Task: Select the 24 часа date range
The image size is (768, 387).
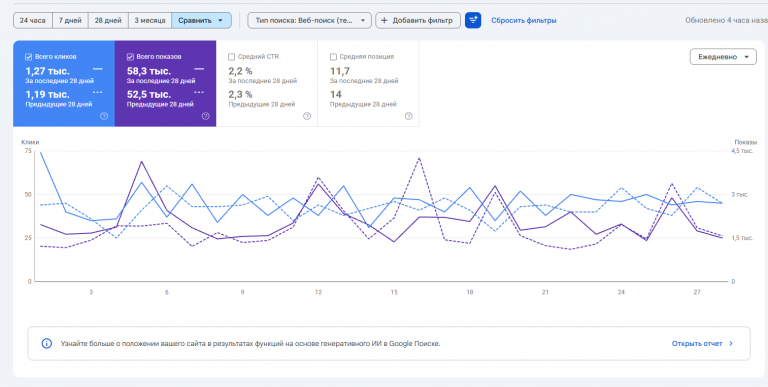Action: (33, 21)
